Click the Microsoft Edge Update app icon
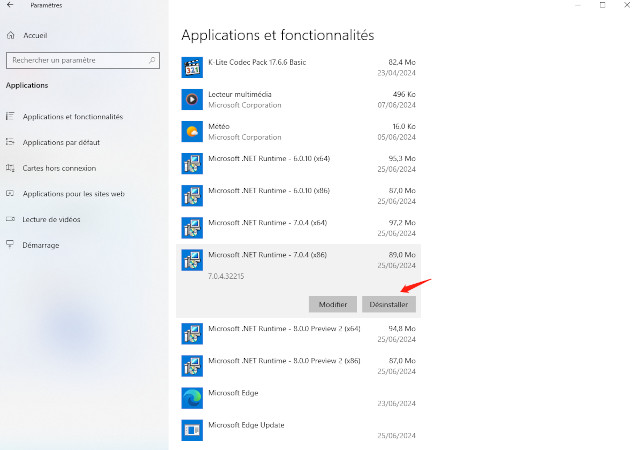632x450 pixels. click(x=192, y=430)
